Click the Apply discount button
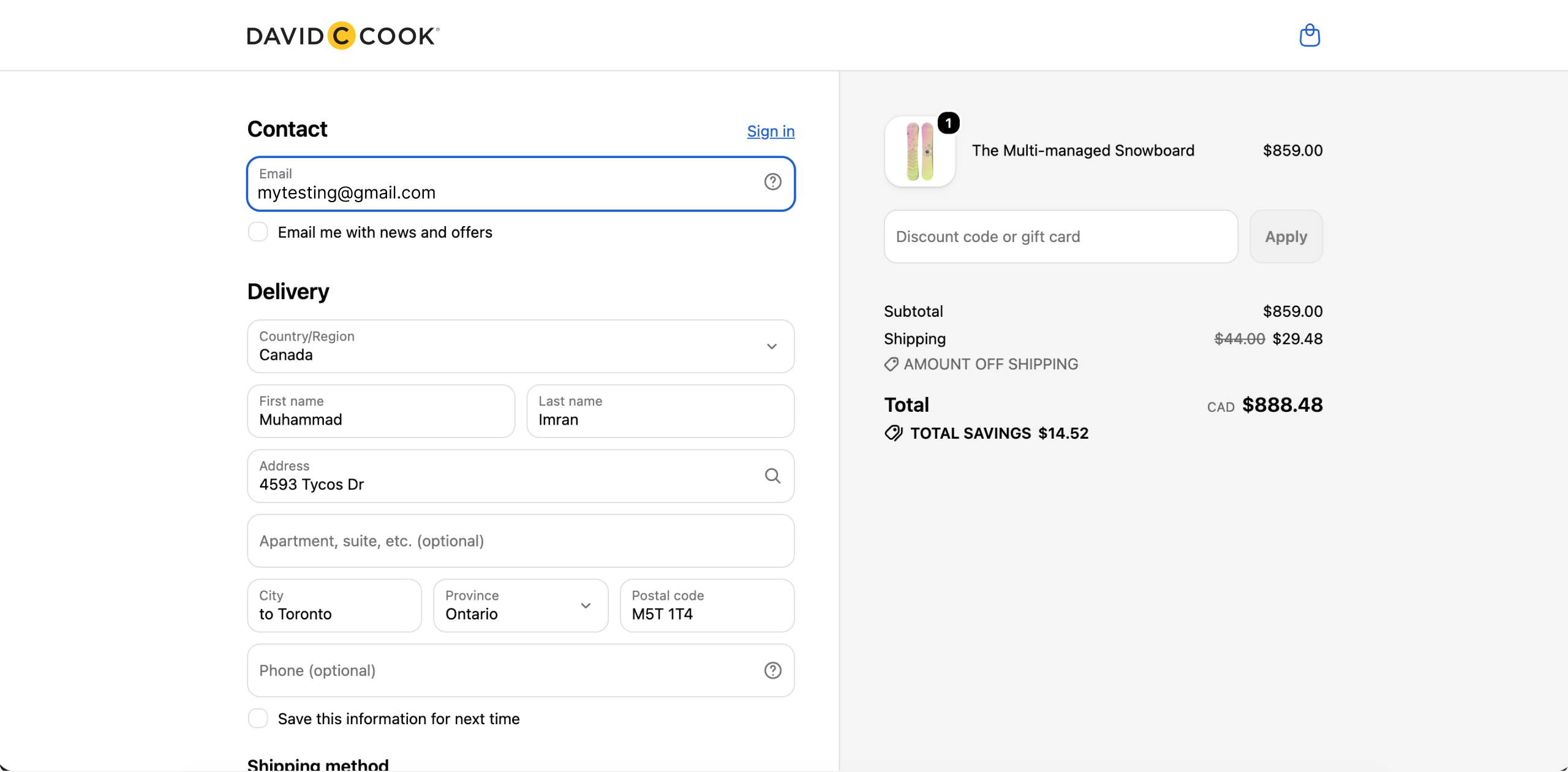This screenshot has height=772, width=1568. [1286, 237]
